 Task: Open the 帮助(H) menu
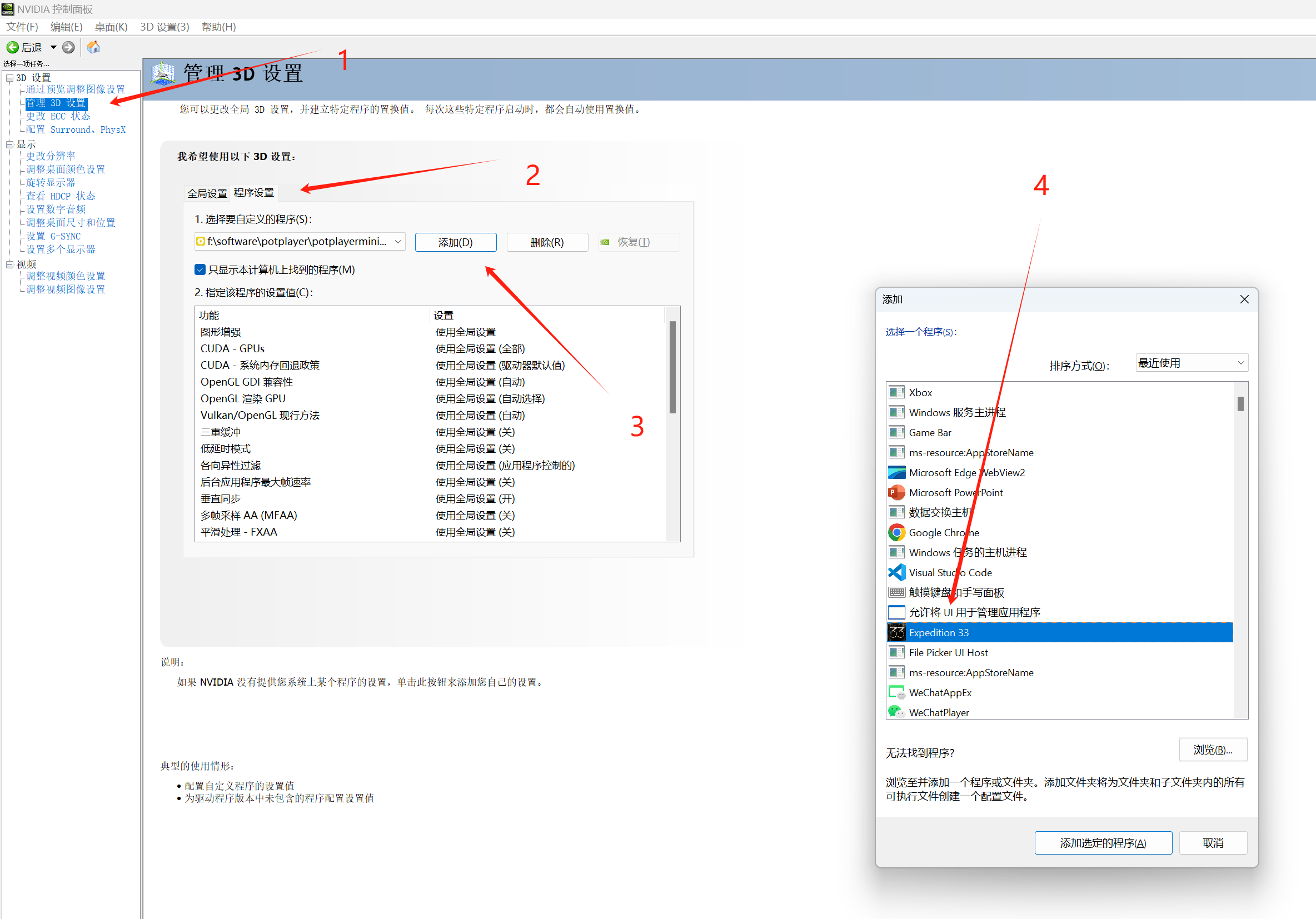pos(218,27)
